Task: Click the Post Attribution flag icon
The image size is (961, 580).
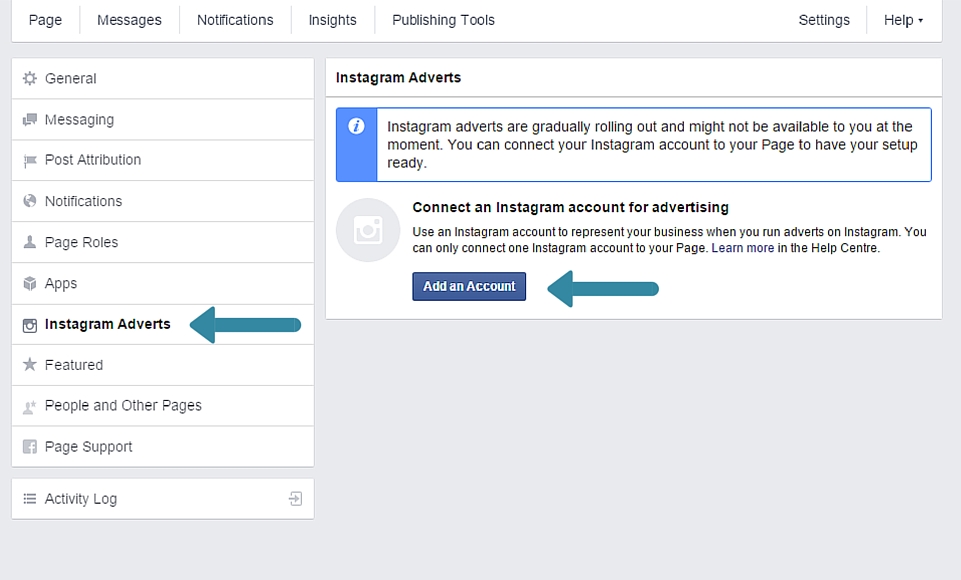Action: tap(29, 161)
